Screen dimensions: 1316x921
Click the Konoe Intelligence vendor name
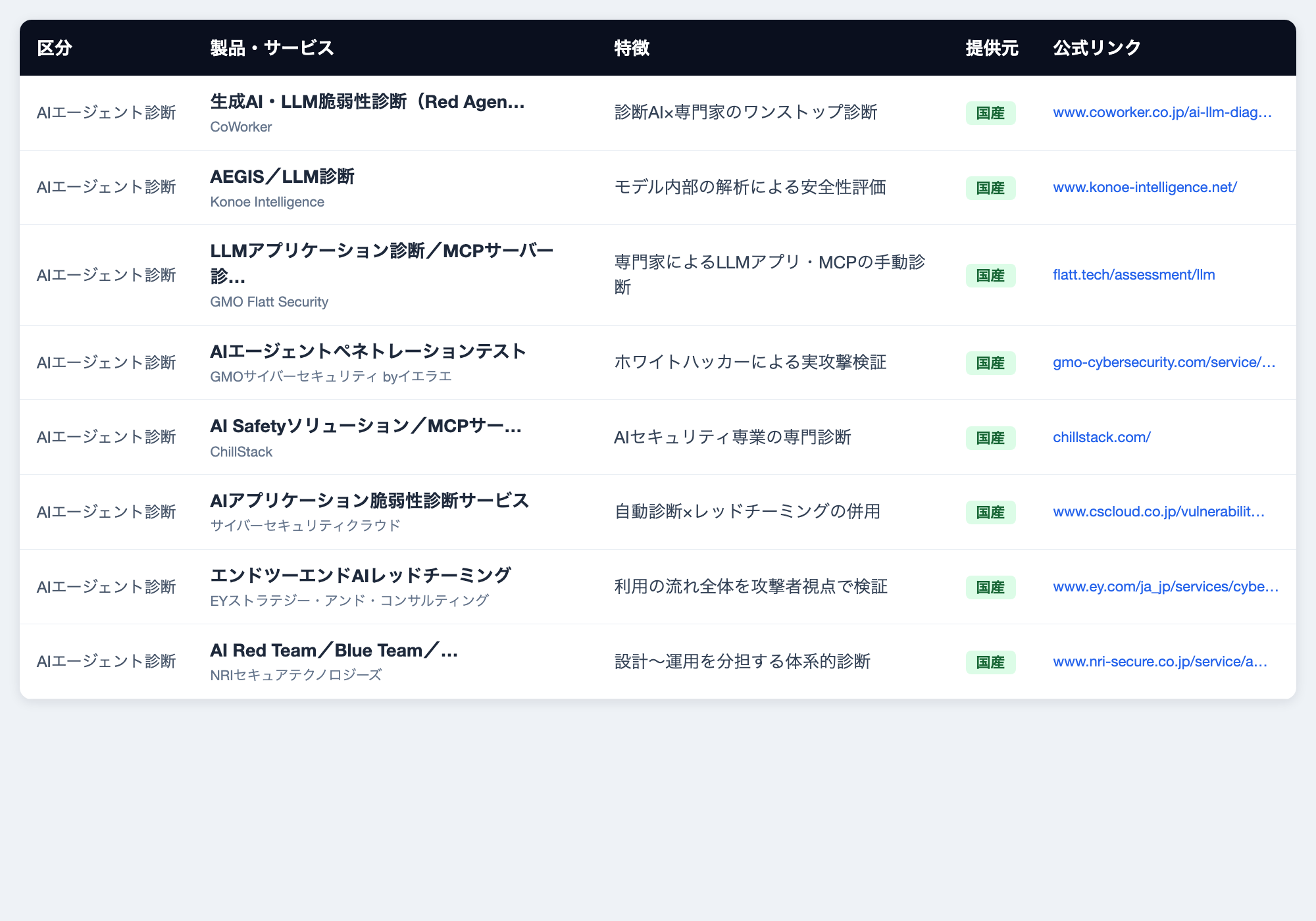[267, 202]
